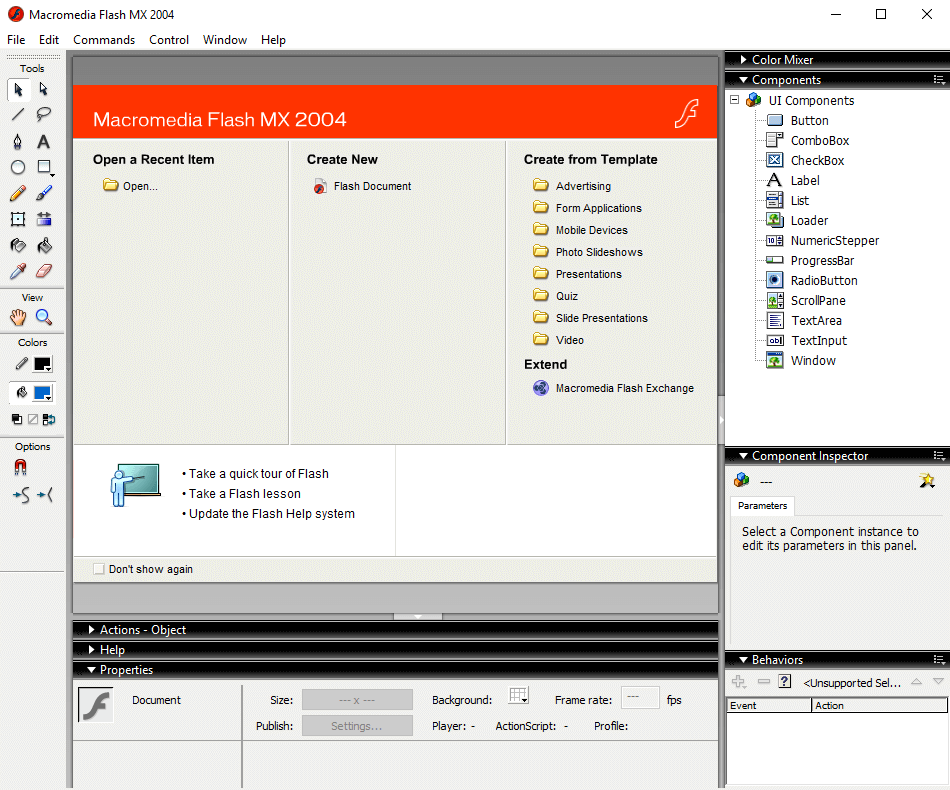The image size is (950, 790).
Task: Click the Smooth option icon
Action: point(21,496)
